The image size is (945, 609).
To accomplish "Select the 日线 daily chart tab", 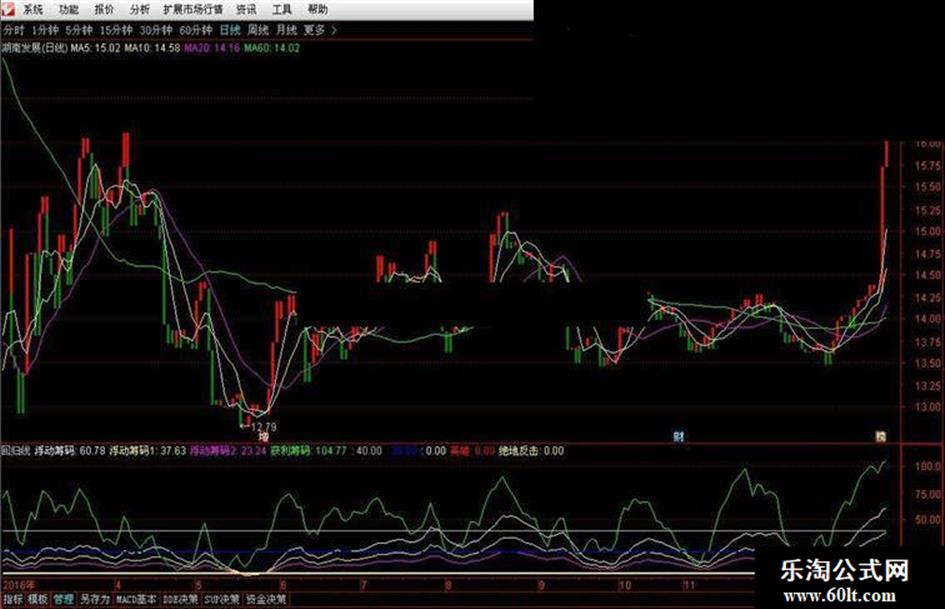I will coord(230,30).
